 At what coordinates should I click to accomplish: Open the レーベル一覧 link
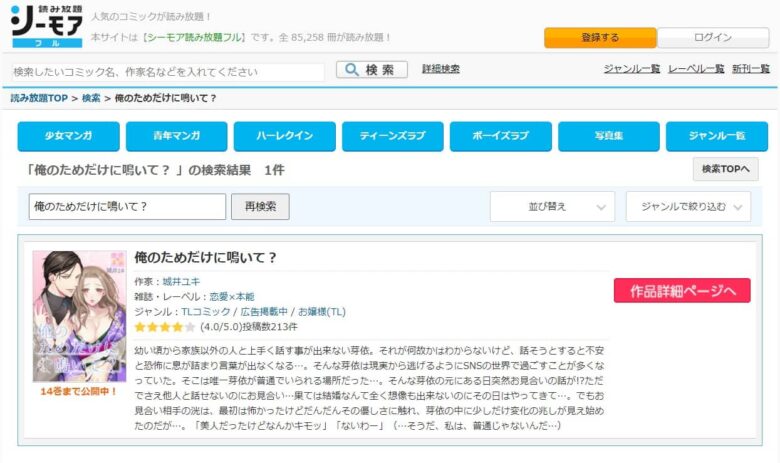(x=696, y=69)
